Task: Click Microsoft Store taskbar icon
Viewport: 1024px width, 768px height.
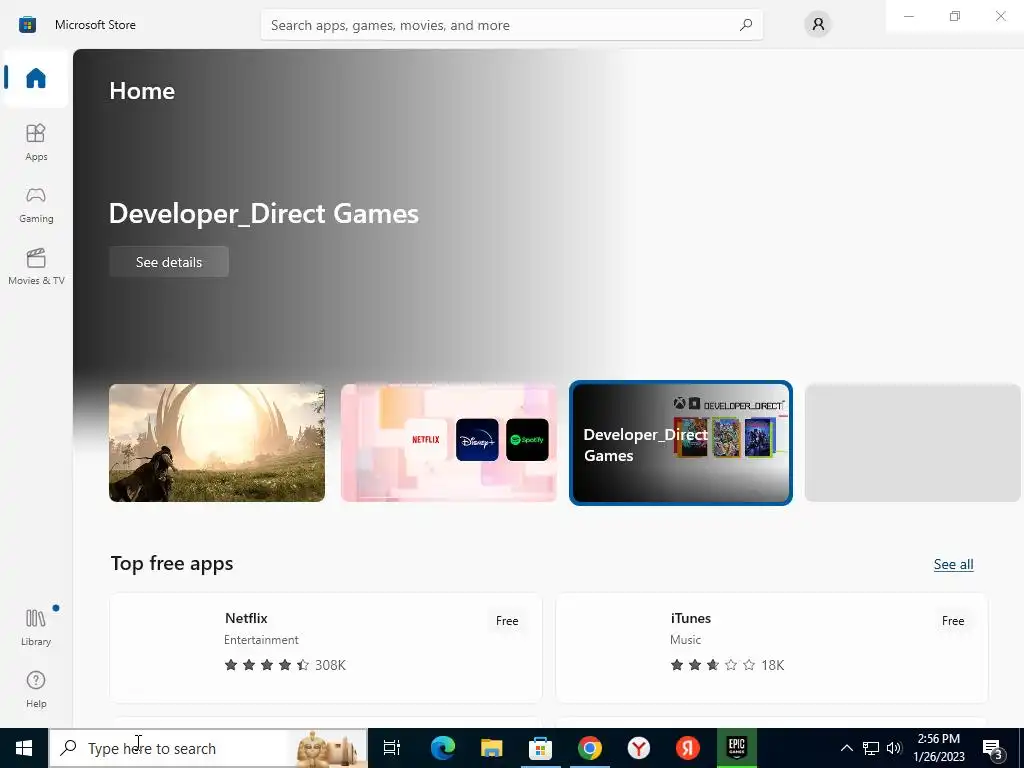Action: 540,748
